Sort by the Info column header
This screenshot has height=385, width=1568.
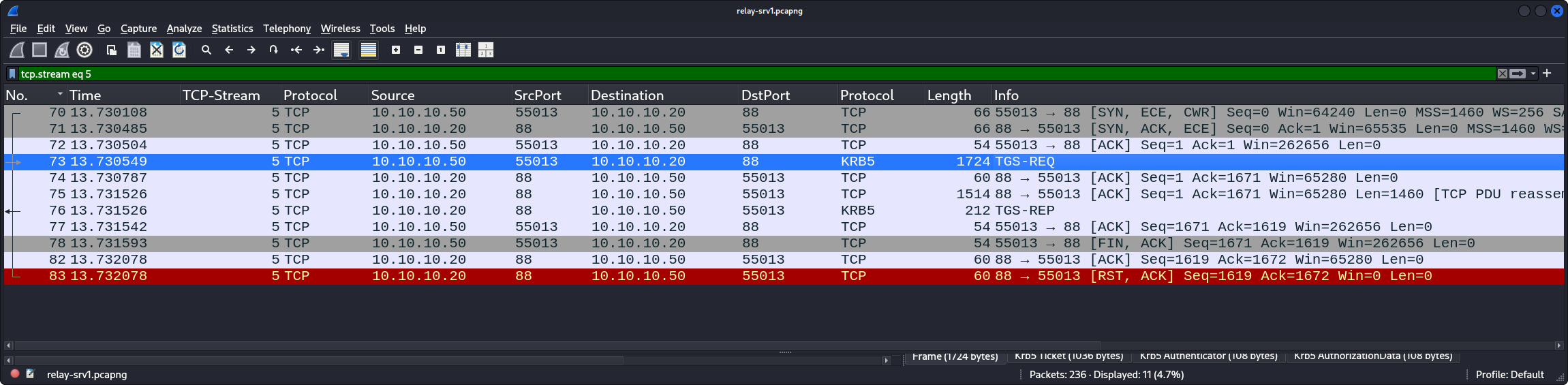(1278, 95)
